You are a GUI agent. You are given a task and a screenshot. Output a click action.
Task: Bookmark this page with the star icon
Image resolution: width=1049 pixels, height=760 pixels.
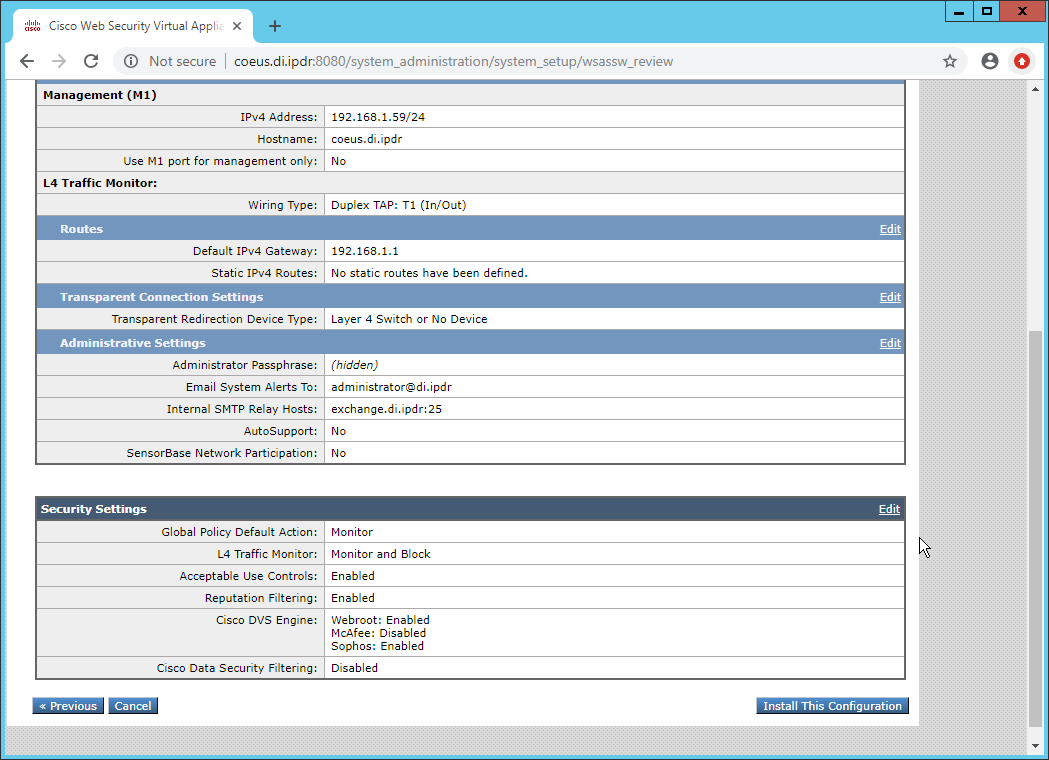tap(950, 62)
